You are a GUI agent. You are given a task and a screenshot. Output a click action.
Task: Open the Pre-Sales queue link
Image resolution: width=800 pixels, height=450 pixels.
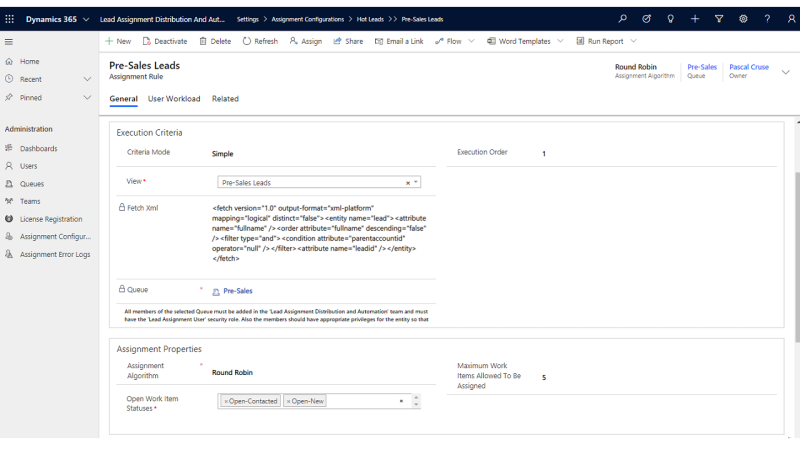(x=237, y=291)
